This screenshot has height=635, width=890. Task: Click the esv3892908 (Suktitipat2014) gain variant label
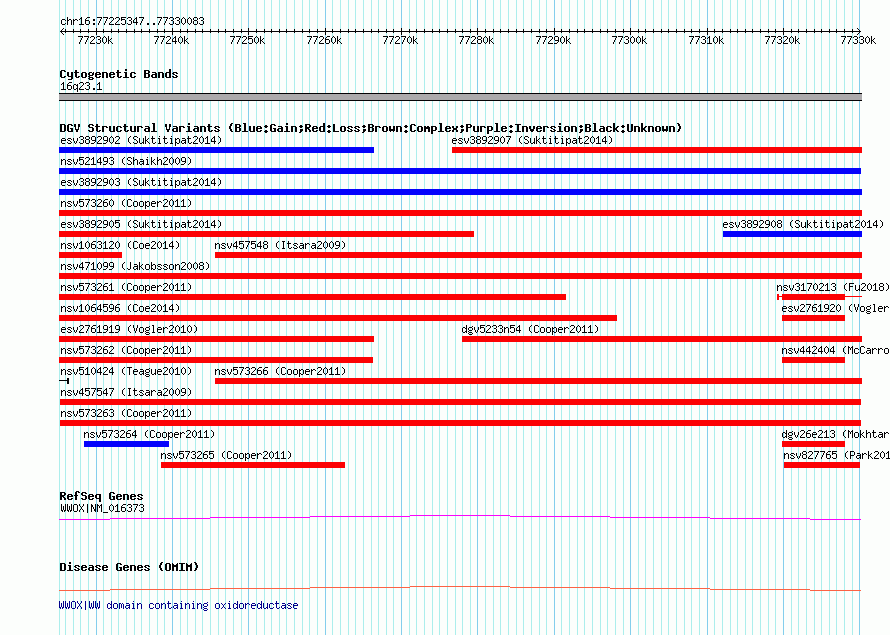(803, 224)
